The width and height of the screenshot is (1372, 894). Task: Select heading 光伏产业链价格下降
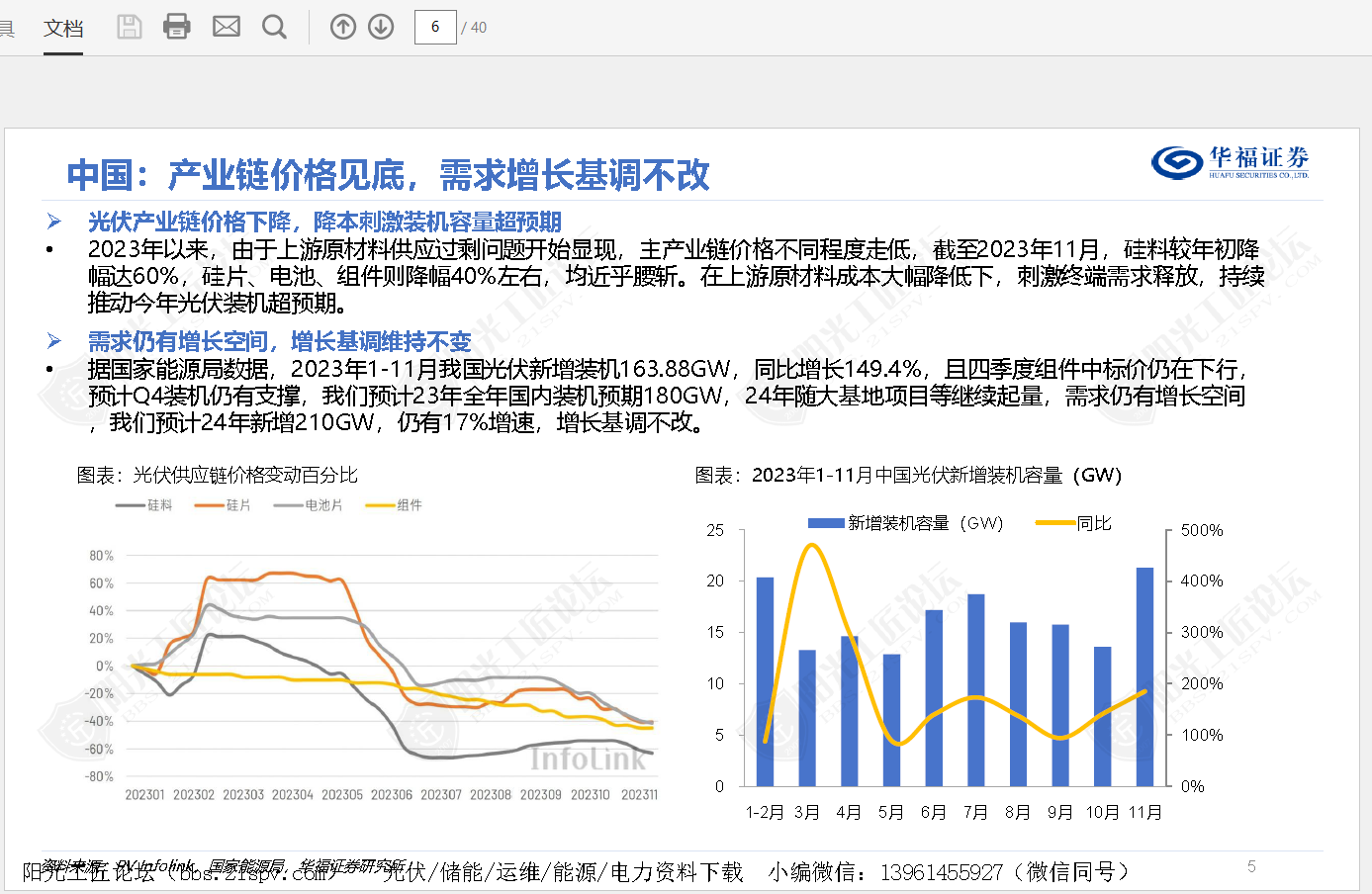pos(324,222)
